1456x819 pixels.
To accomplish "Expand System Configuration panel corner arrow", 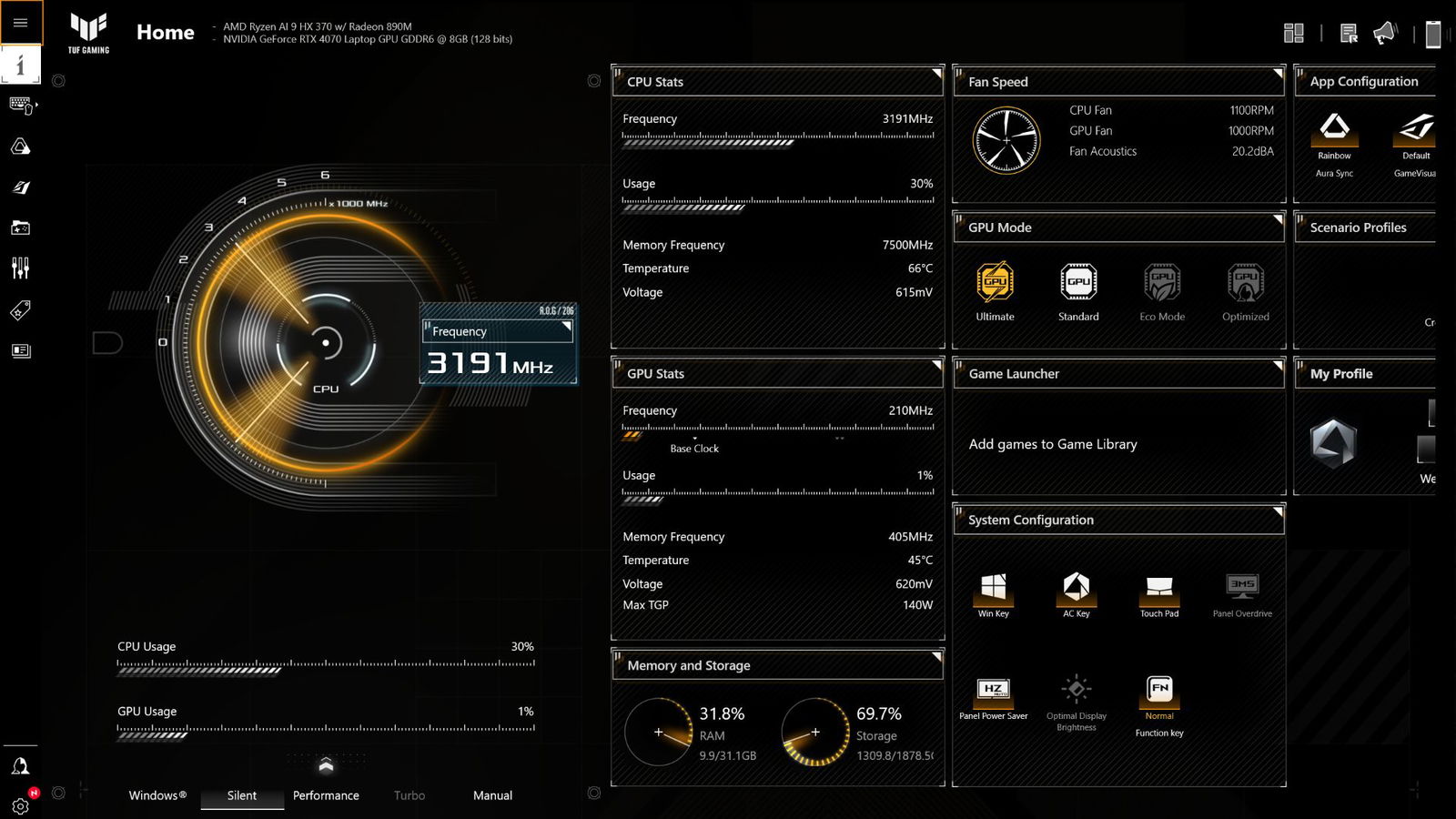I will (x=1278, y=512).
